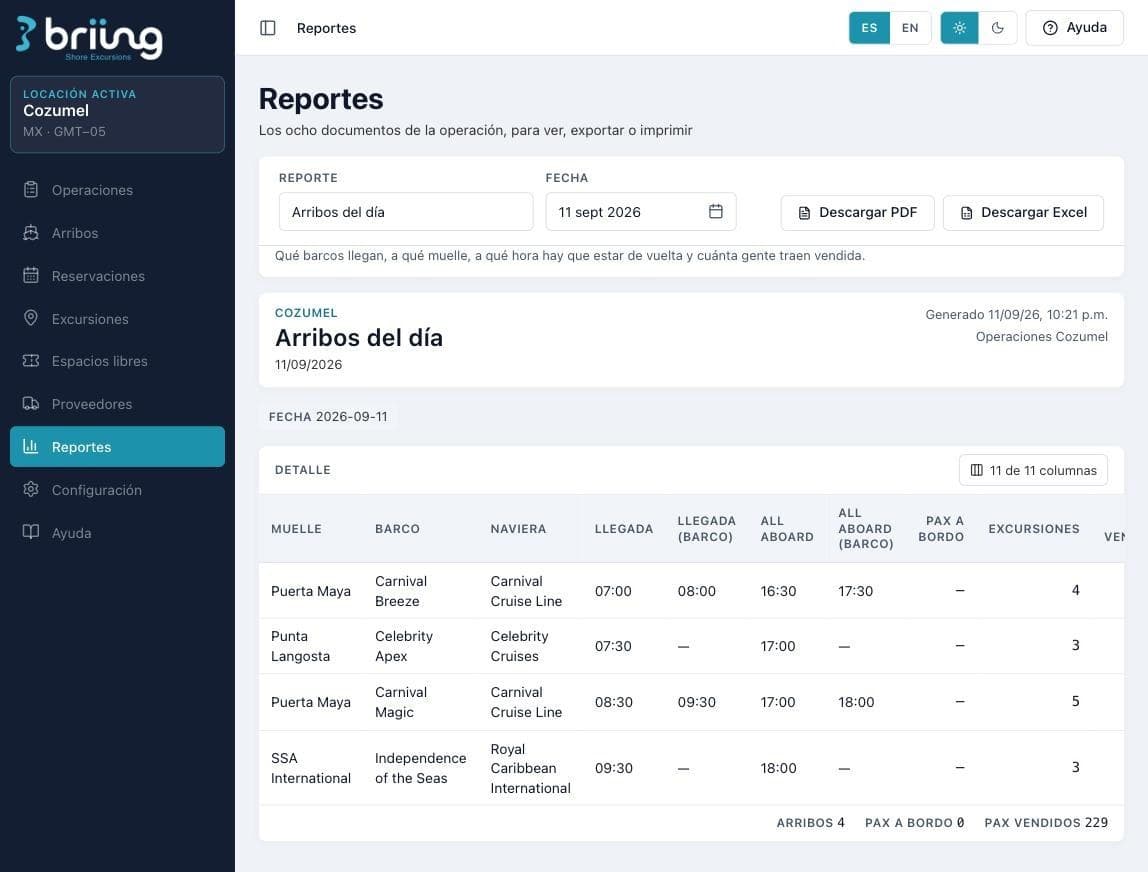Click the Reservaciones calendar icon
This screenshot has width=1148, height=872.
[31, 275]
